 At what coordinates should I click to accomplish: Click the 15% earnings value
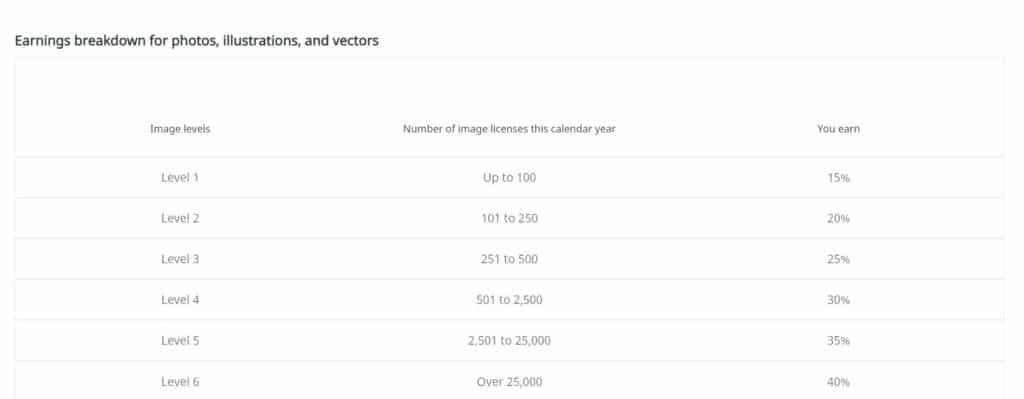pyautogui.click(x=838, y=178)
